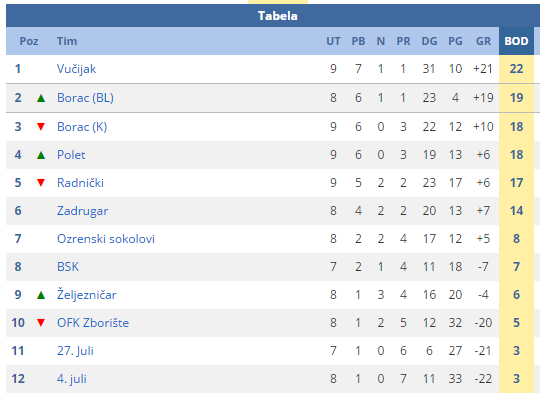Viewport: 540px width, 401px height.
Task: Click red down arrow beside Borac (K)
Action: click(41, 127)
